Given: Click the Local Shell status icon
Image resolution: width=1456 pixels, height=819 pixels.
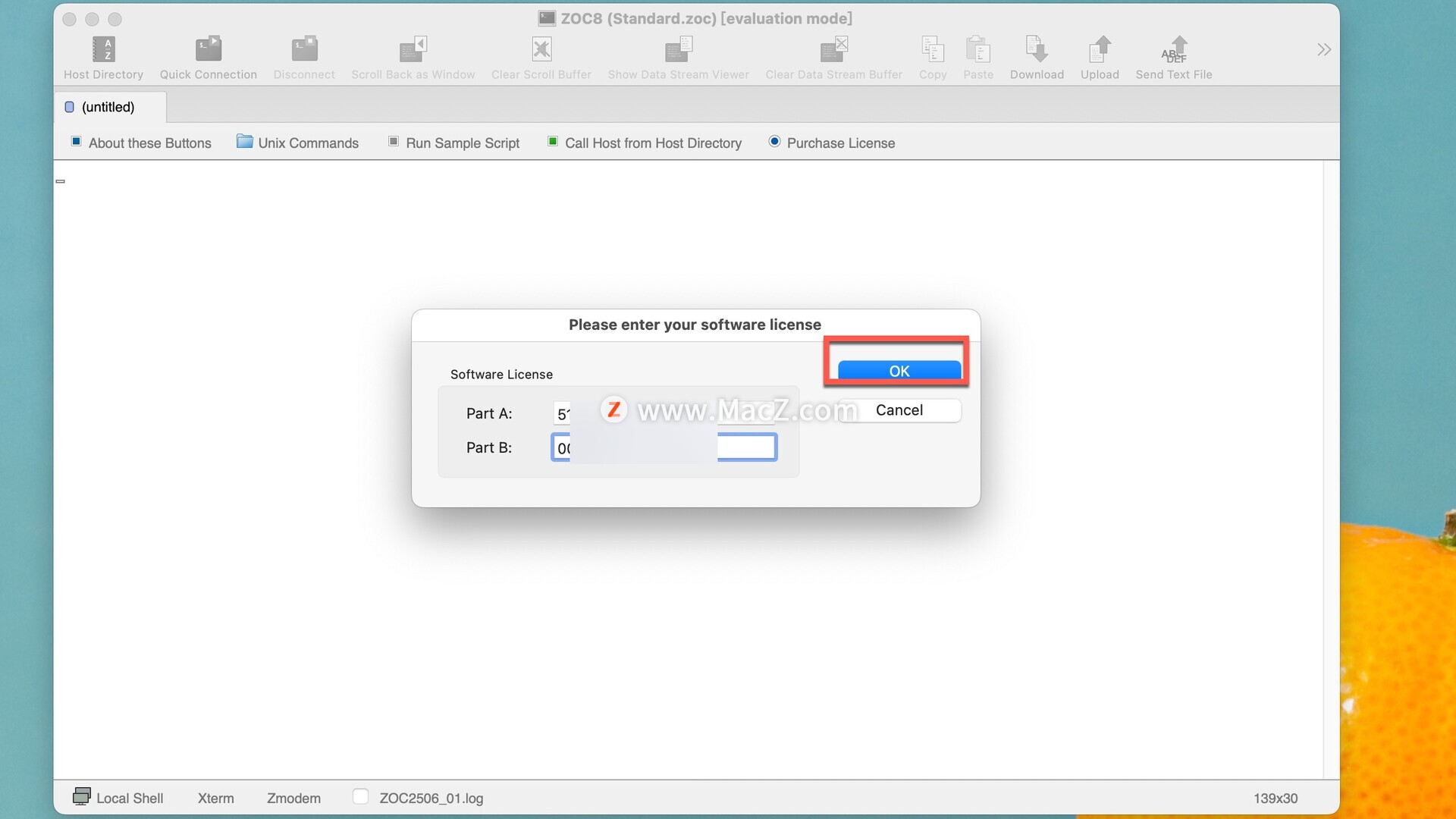Looking at the screenshot, I should pyautogui.click(x=81, y=796).
